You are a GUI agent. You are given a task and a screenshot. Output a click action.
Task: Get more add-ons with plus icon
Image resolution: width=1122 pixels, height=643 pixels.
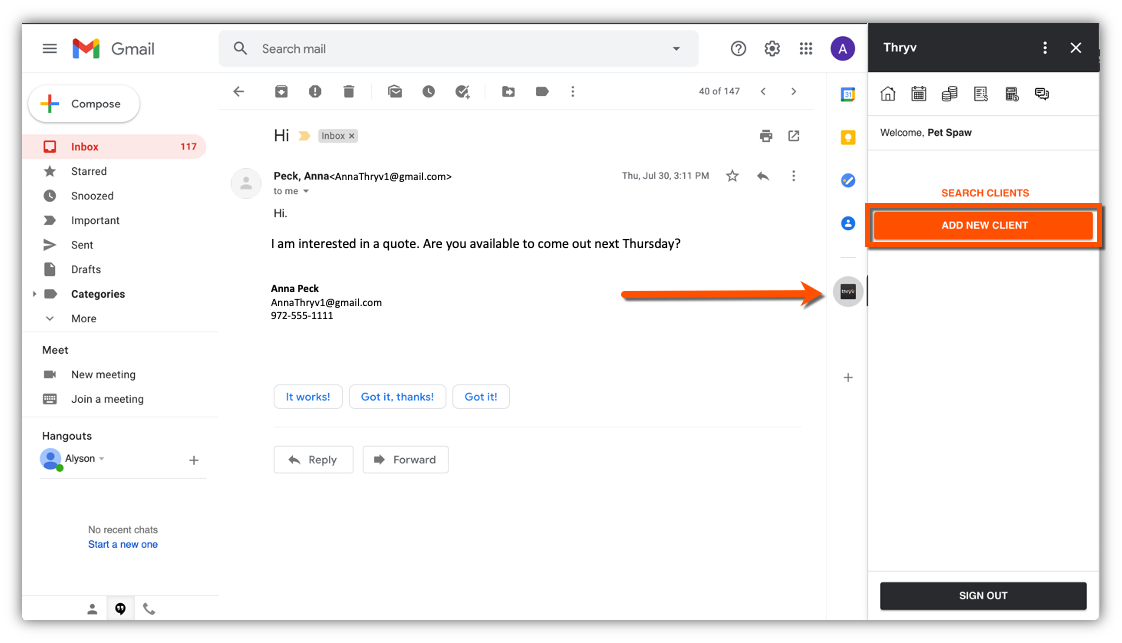(848, 378)
